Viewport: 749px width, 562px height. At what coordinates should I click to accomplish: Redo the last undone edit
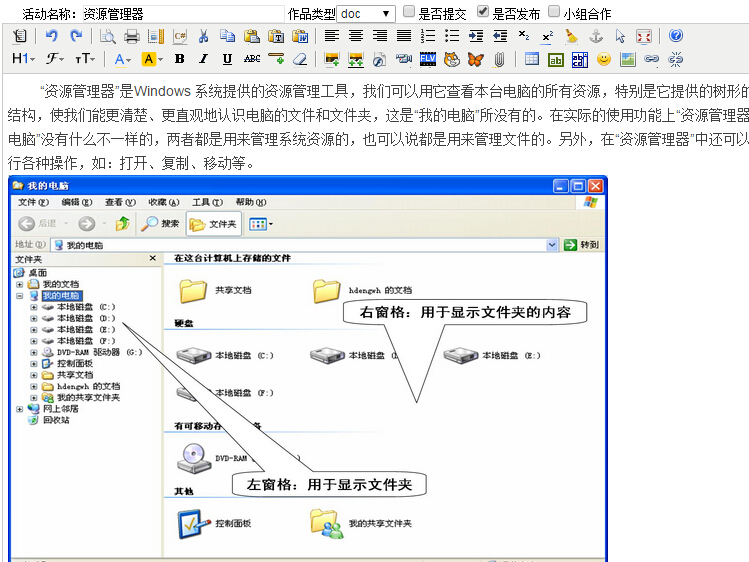(76, 36)
